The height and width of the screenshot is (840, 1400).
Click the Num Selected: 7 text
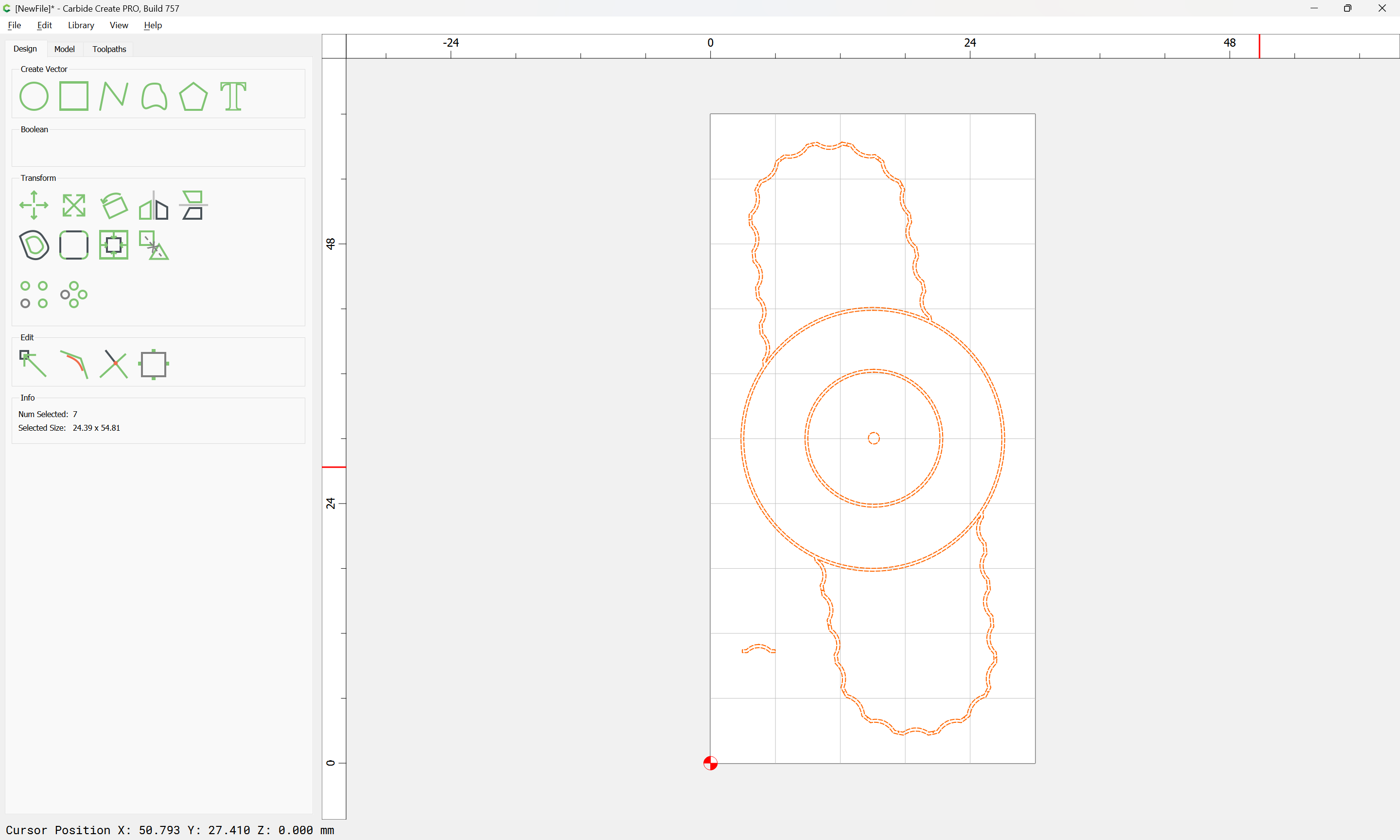click(48, 414)
